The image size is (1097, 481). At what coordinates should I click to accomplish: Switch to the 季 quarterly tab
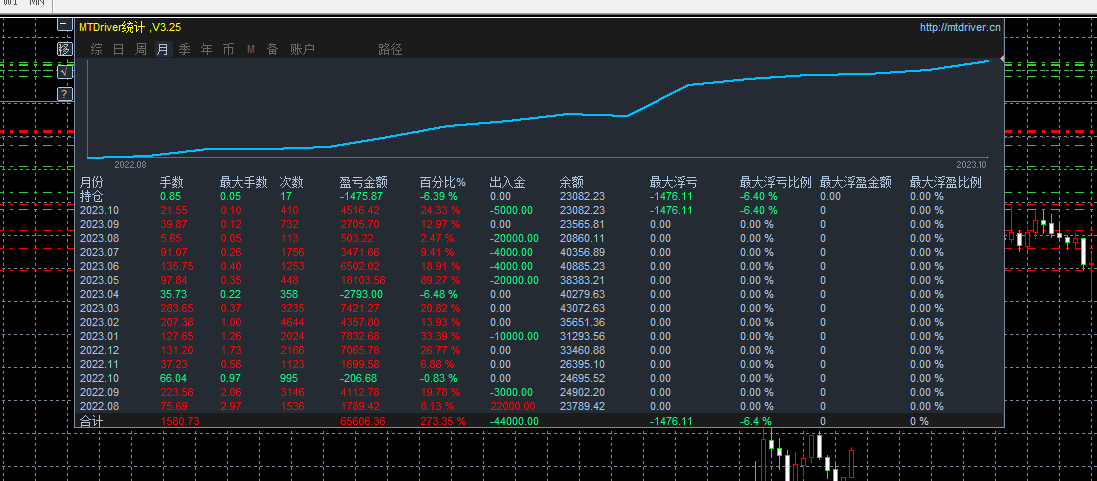coord(185,49)
